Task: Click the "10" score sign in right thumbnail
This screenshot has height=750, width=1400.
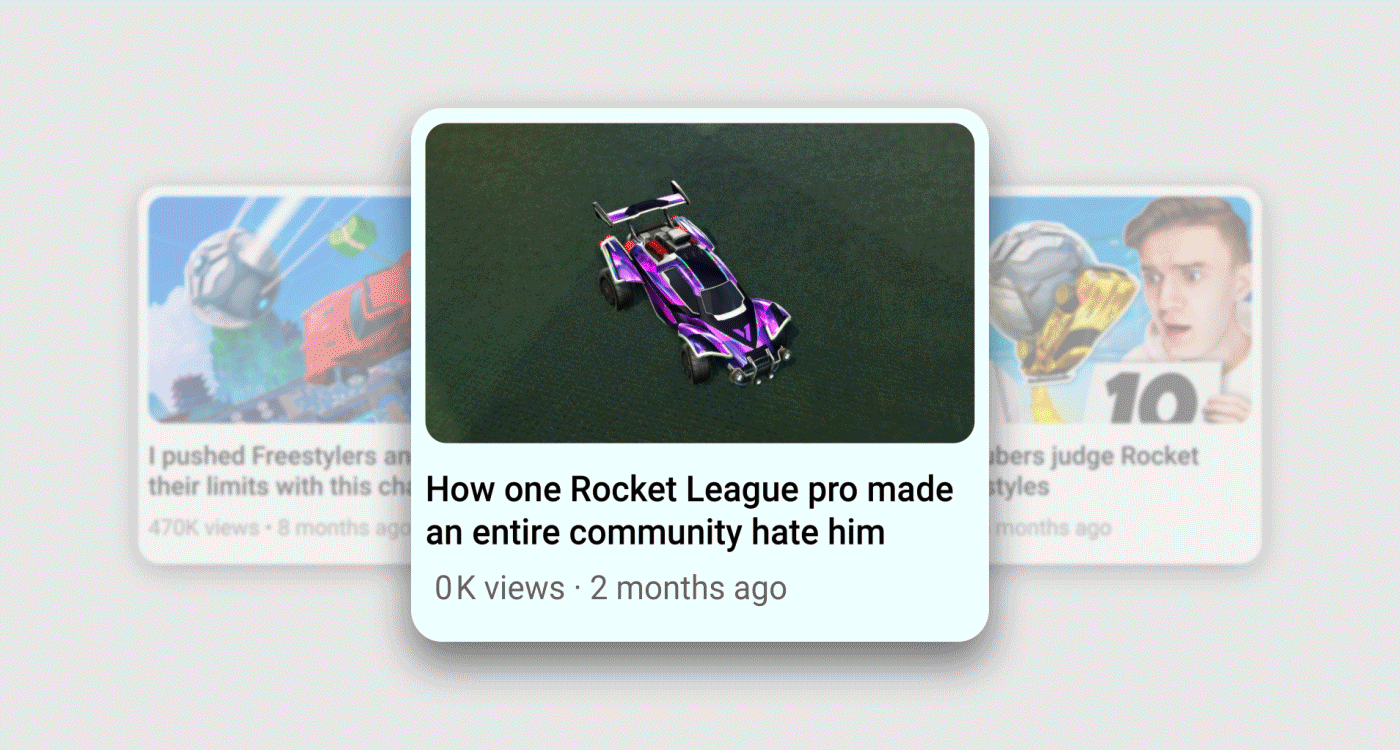Action: pyautogui.click(x=1158, y=395)
